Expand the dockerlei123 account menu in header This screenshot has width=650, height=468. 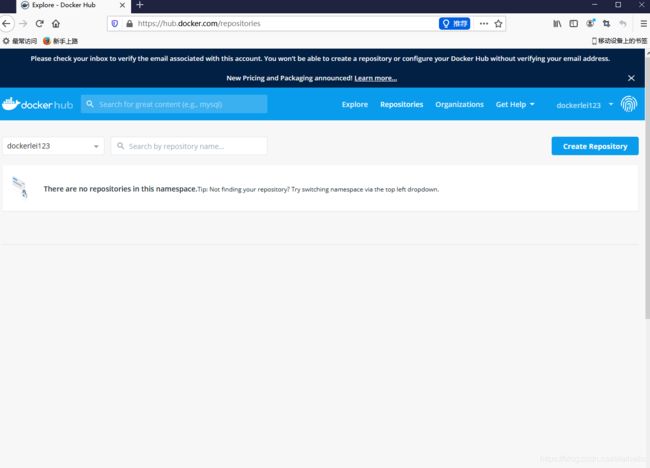tap(585, 105)
